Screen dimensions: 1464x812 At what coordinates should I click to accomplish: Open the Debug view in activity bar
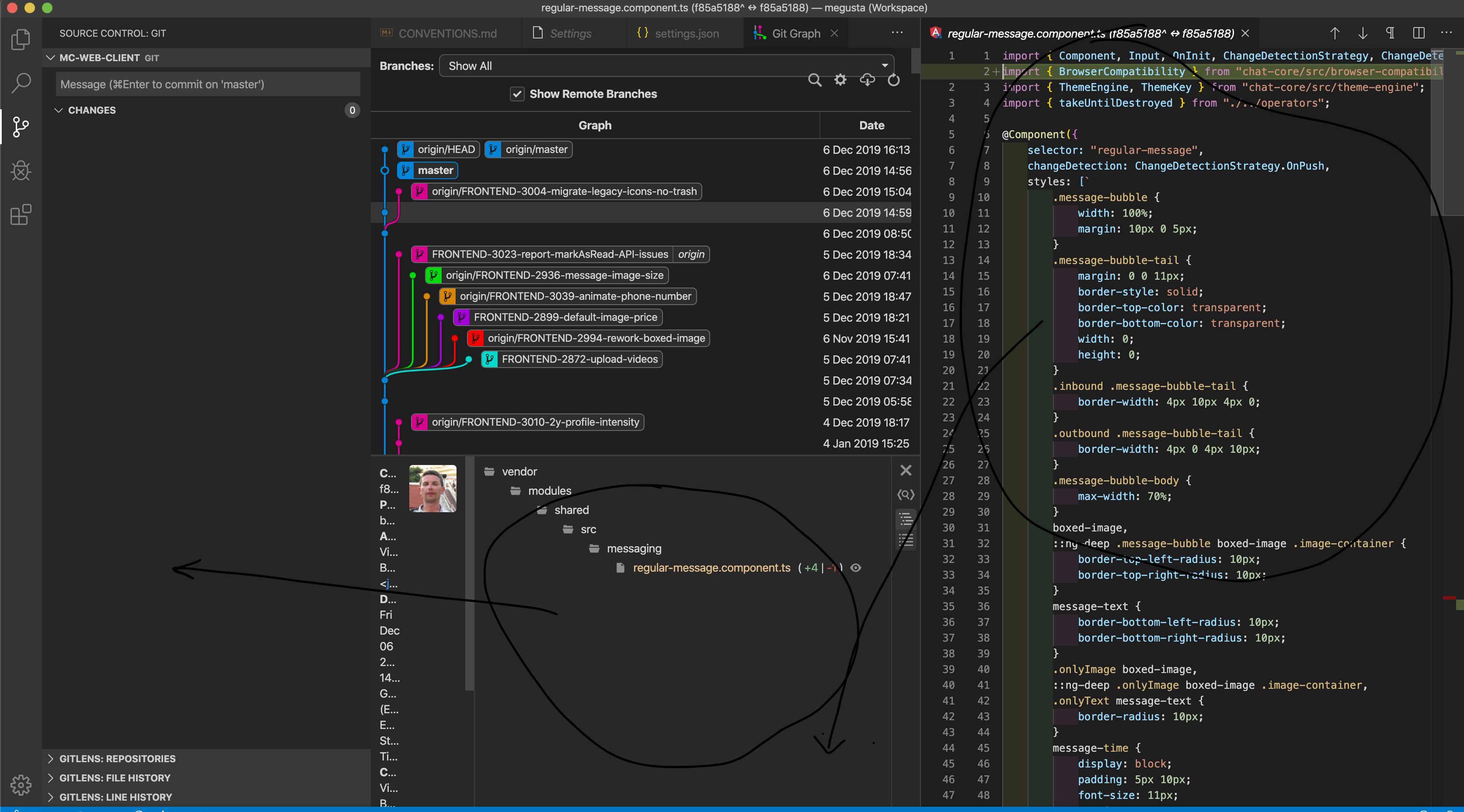click(x=21, y=170)
